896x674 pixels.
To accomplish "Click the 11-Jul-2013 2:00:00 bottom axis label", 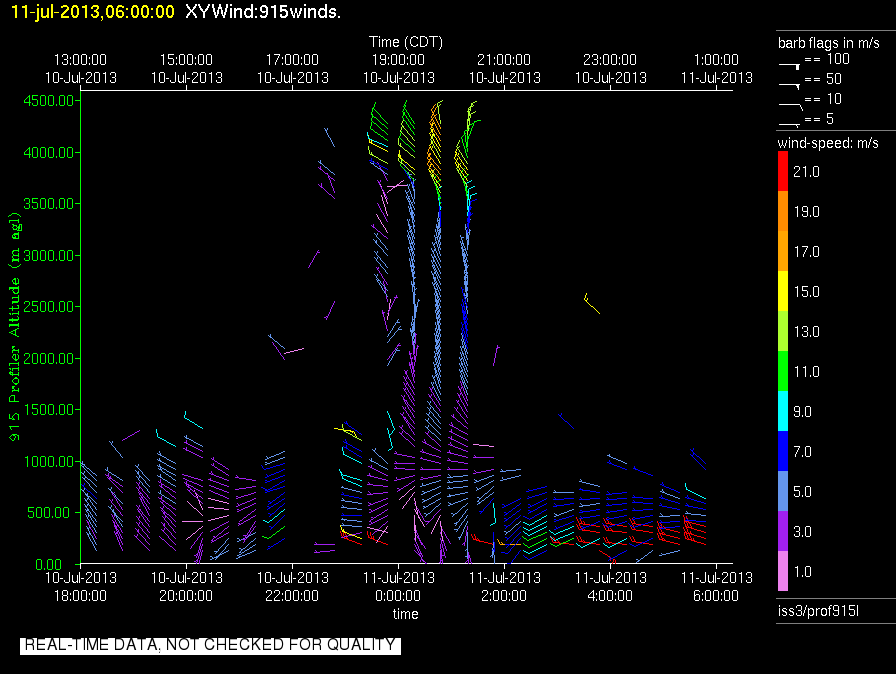I will point(504,587).
